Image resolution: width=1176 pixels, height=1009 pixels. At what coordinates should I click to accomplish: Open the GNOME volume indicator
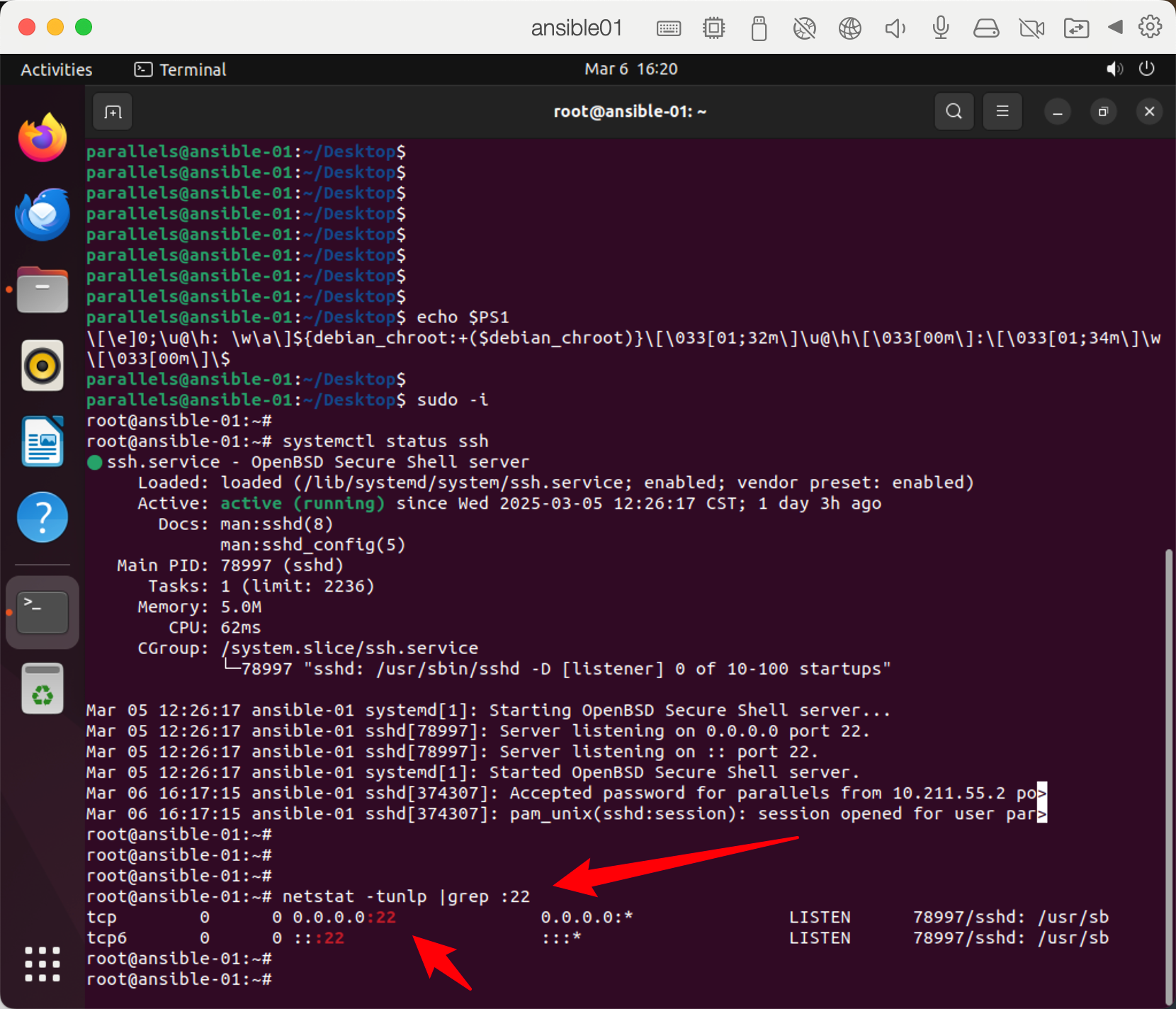point(1114,69)
